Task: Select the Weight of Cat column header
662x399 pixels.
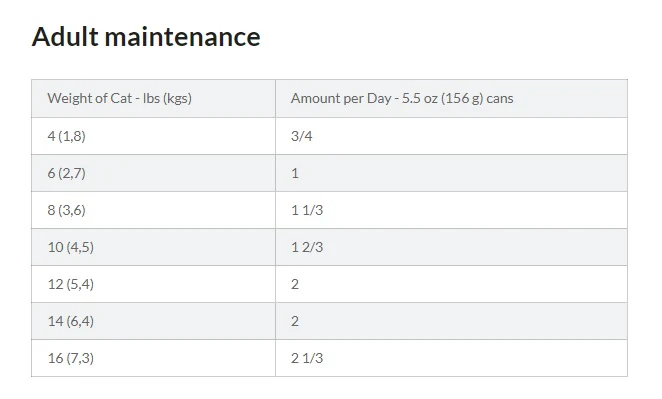Action: (x=153, y=98)
